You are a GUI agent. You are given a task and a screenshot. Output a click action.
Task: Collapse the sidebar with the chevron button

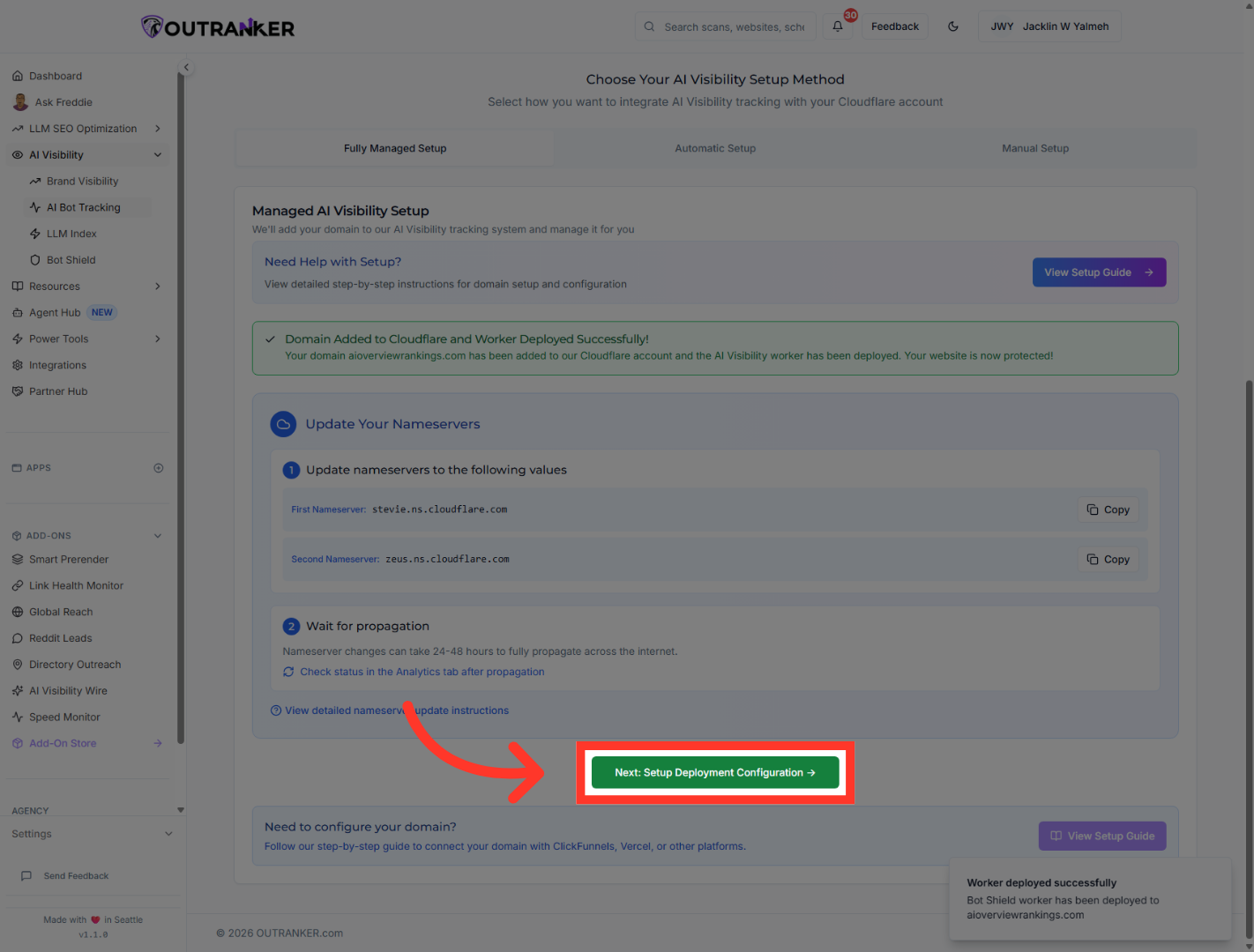pos(186,67)
